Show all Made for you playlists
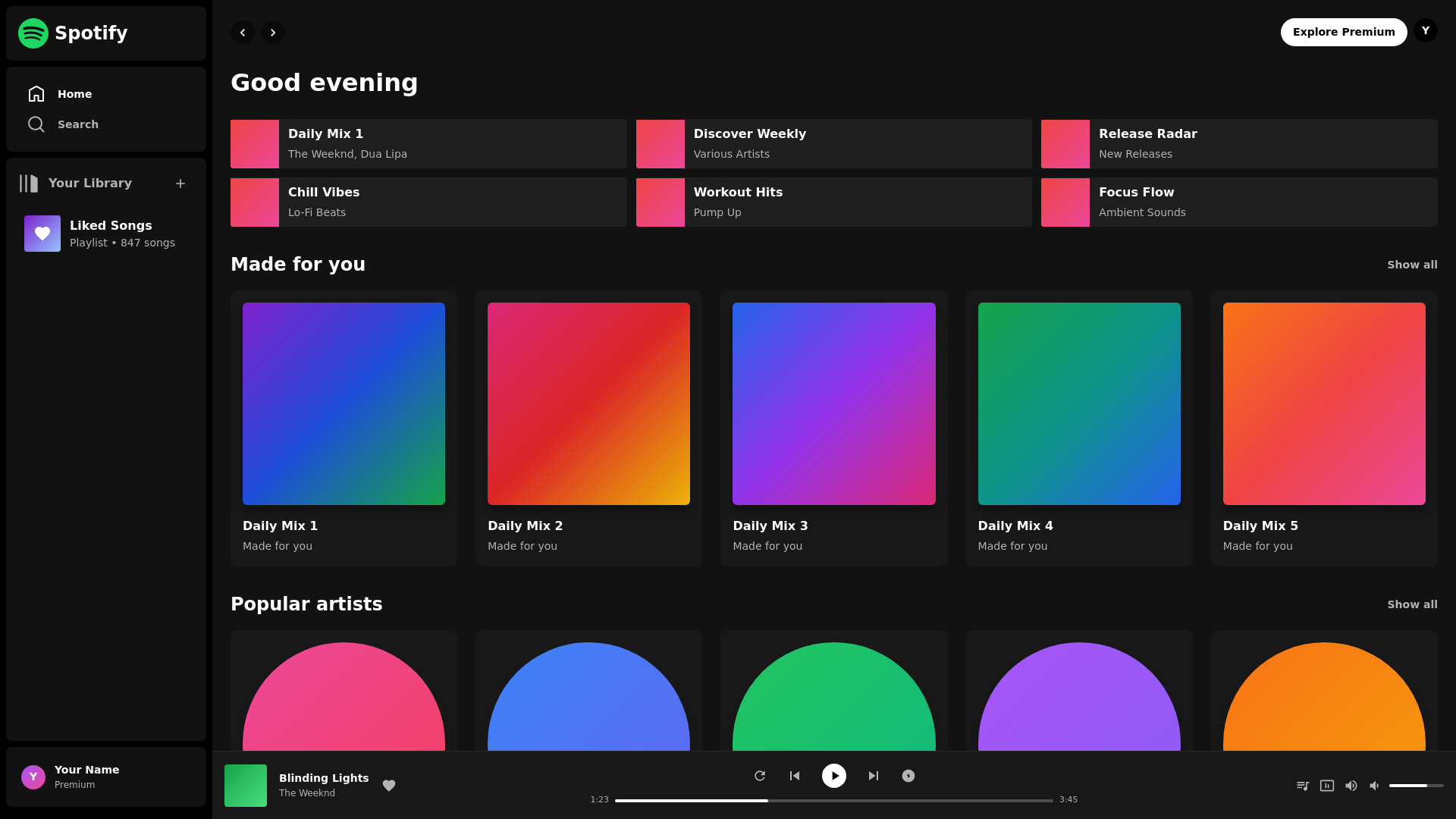This screenshot has width=1456, height=819. pyautogui.click(x=1412, y=265)
